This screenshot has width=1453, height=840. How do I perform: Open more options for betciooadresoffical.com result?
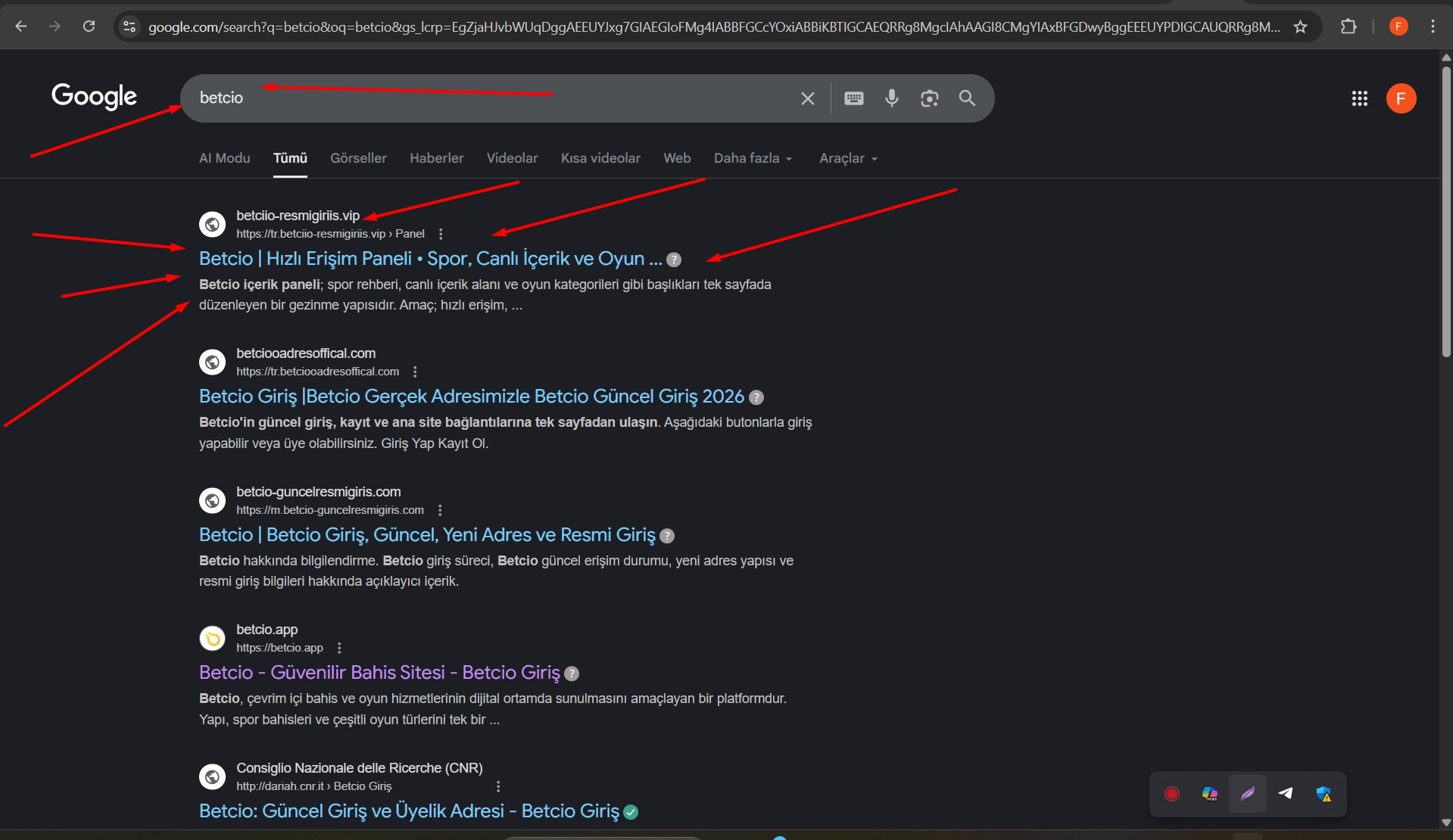(x=415, y=372)
